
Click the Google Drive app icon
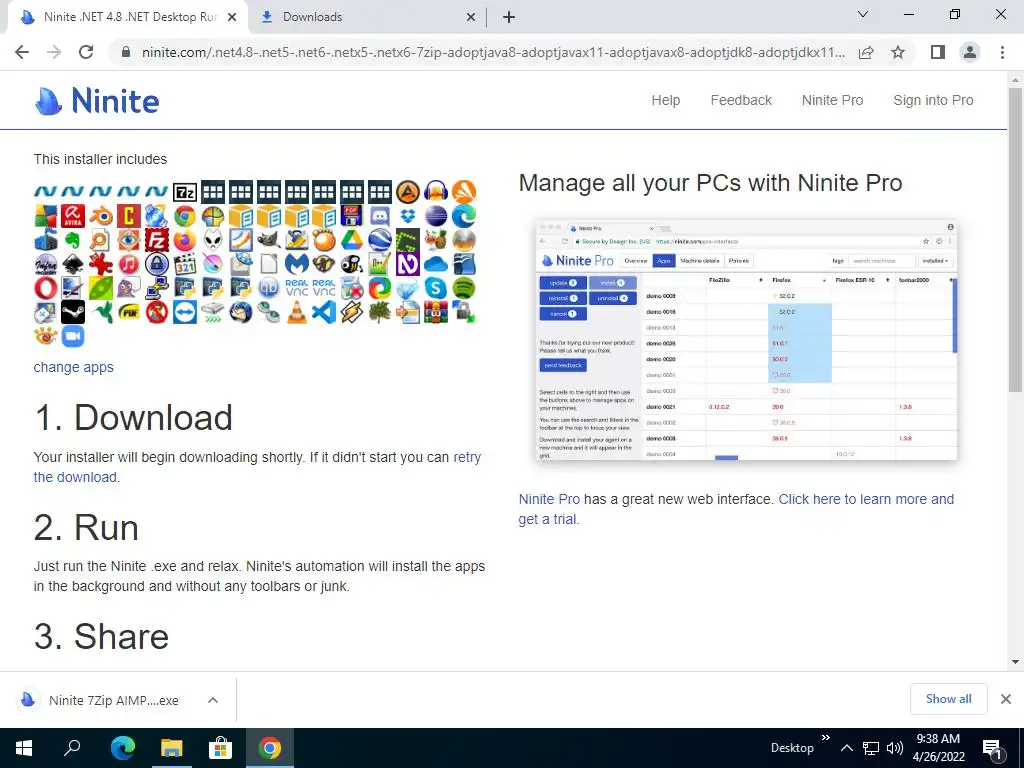[x=352, y=240]
